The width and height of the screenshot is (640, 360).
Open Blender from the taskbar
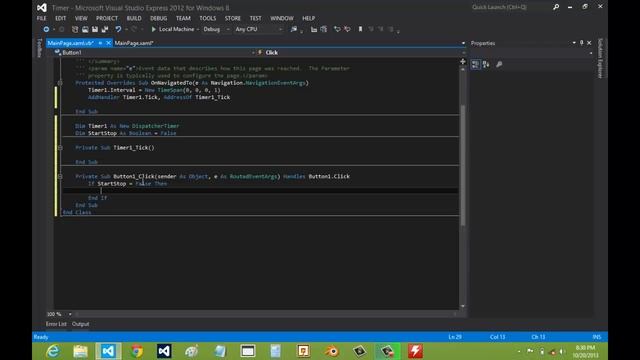332,351
